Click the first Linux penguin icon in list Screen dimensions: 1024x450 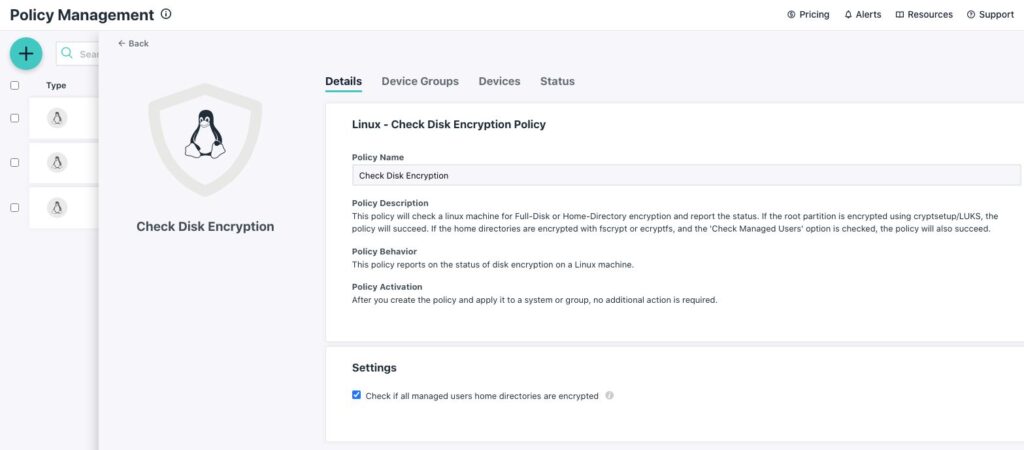tap(57, 119)
